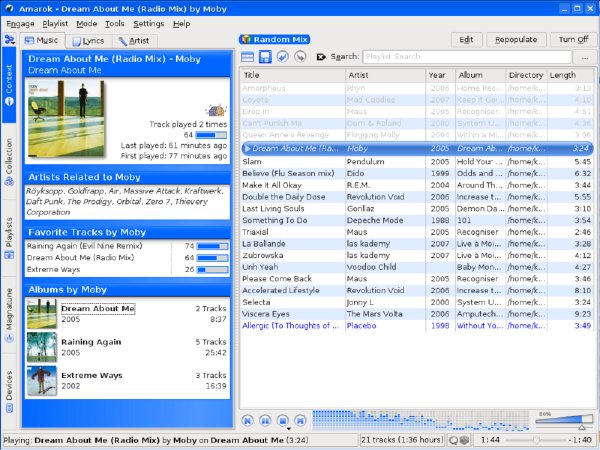This screenshot has height=450, width=600.
Task: Select the track Viscera Eyes
Action: click(x=417, y=314)
